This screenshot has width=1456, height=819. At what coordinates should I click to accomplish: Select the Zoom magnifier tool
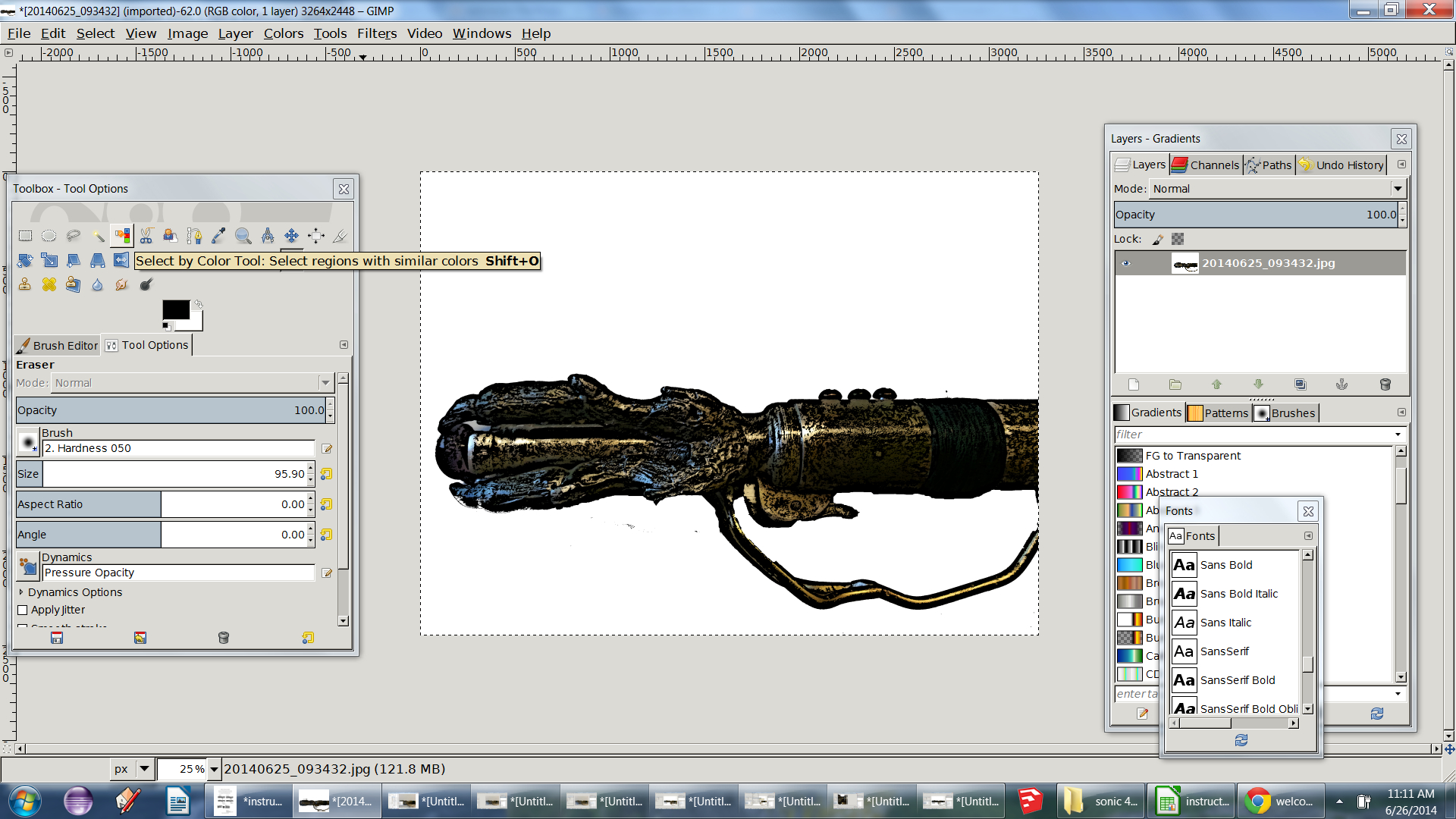pos(243,236)
